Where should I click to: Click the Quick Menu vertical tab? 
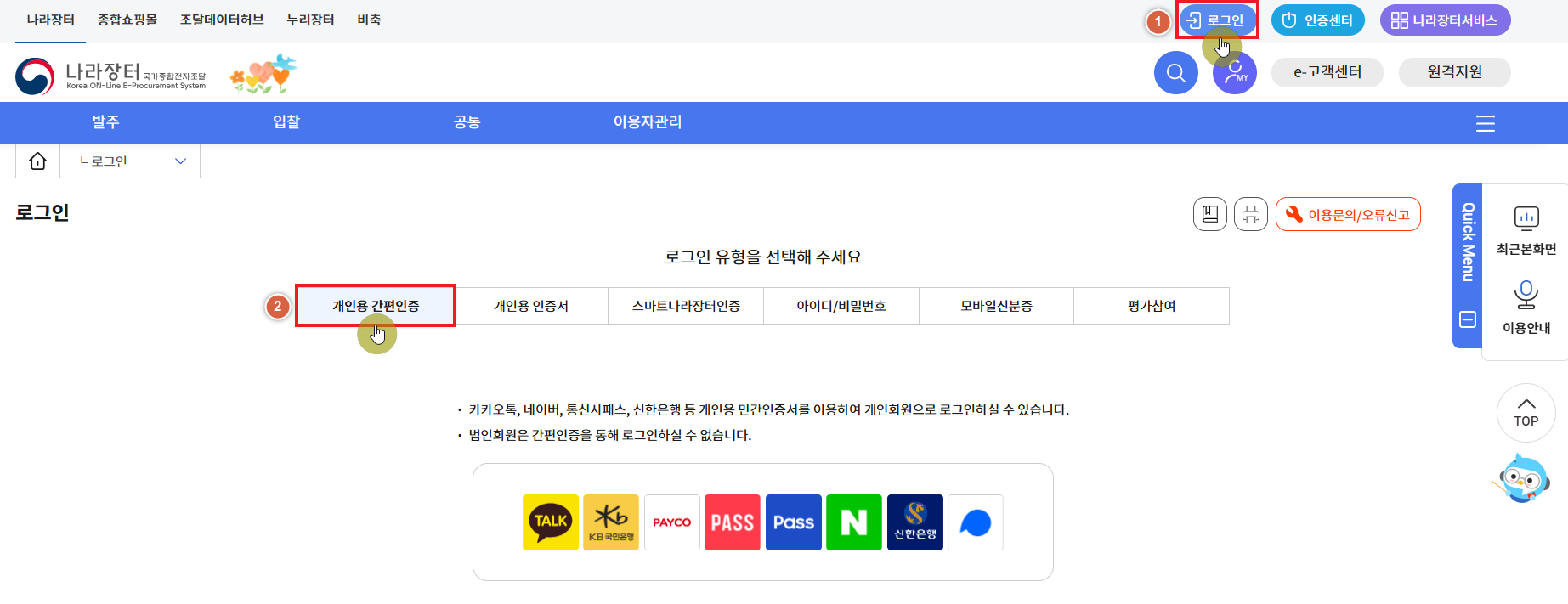click(x=1468, y=243)
